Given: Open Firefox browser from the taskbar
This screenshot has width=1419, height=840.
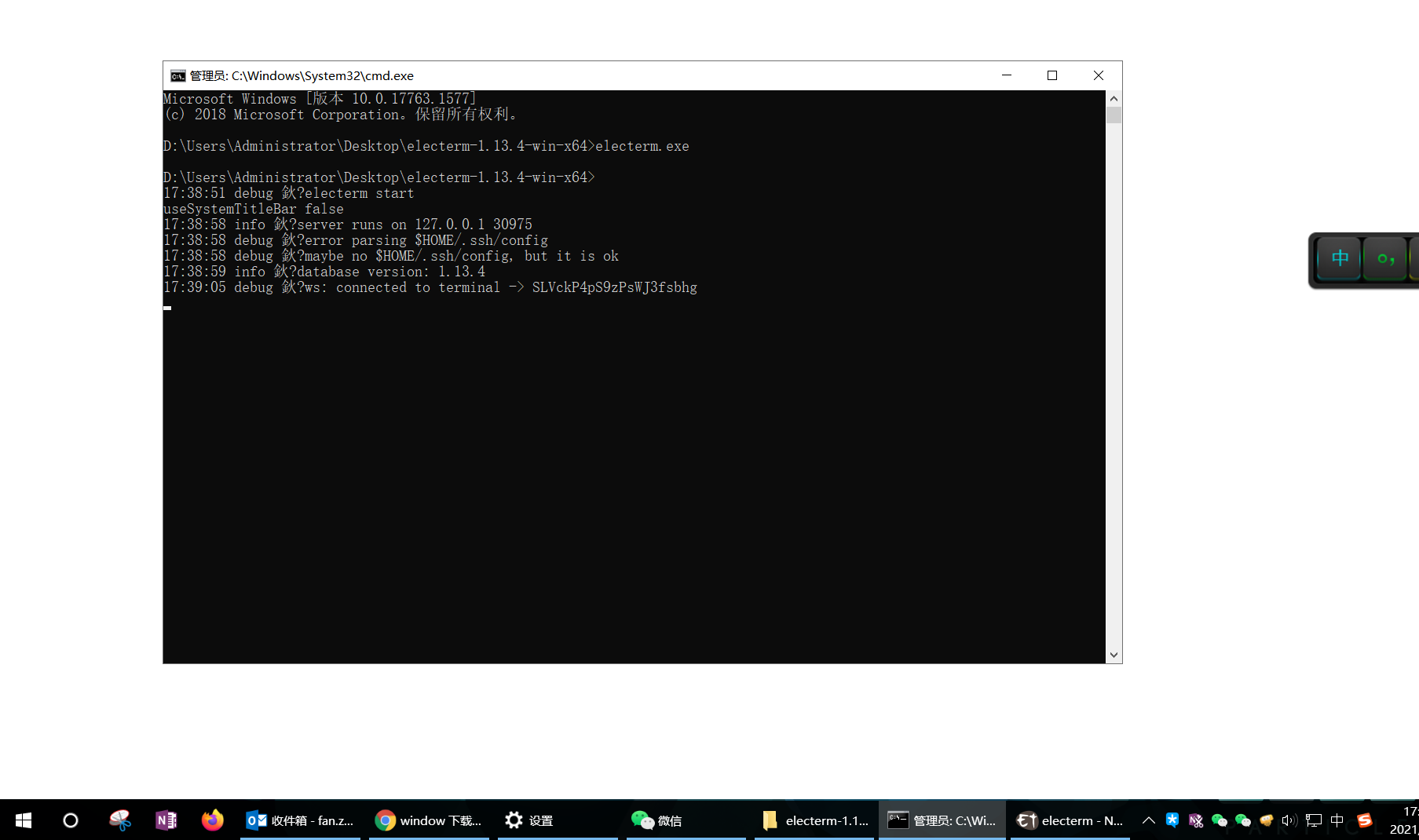Looking at the screenshot, I should pos(213,820).
